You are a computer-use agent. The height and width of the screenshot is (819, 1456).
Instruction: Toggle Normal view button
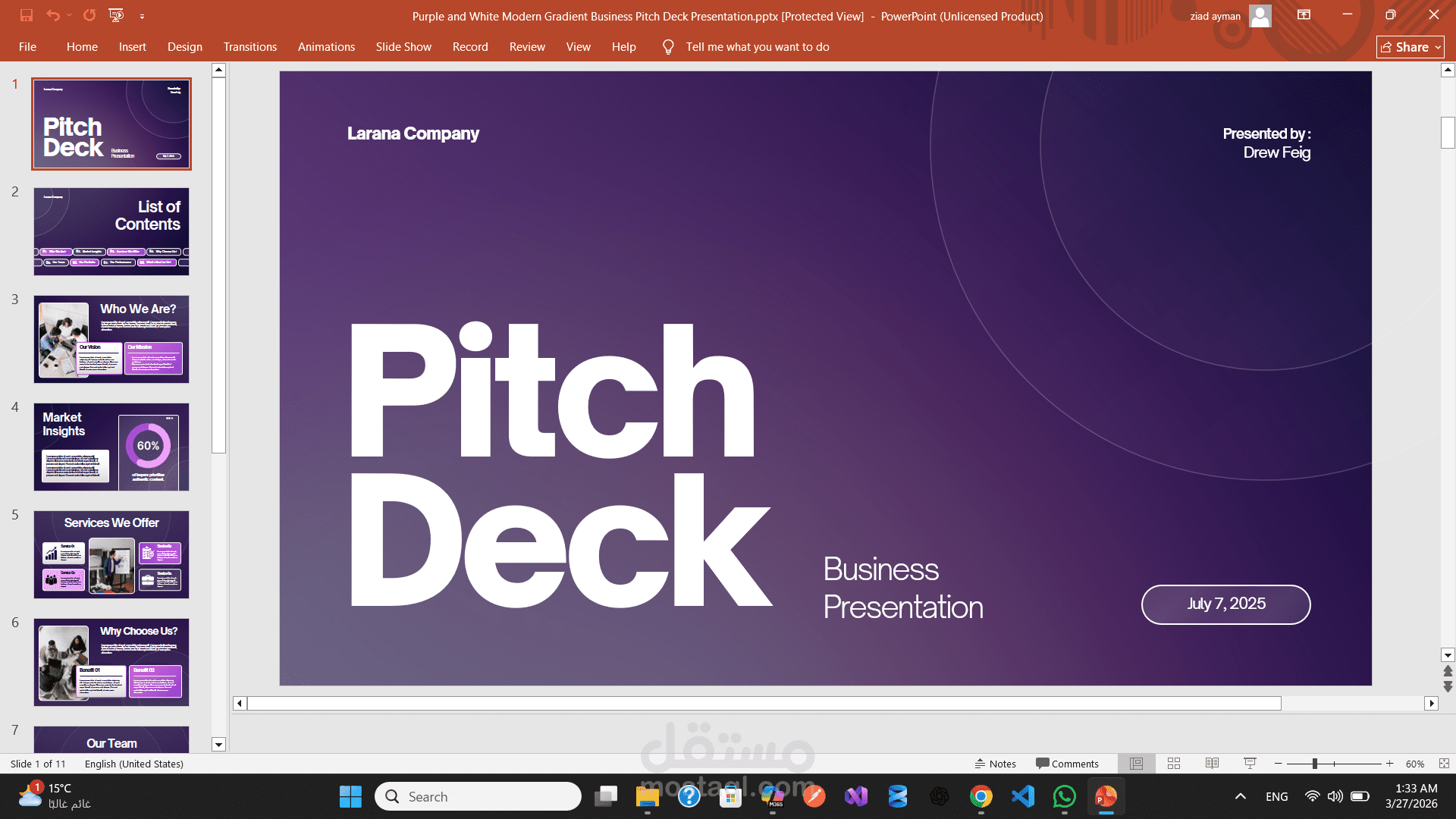click(1136, 764)
